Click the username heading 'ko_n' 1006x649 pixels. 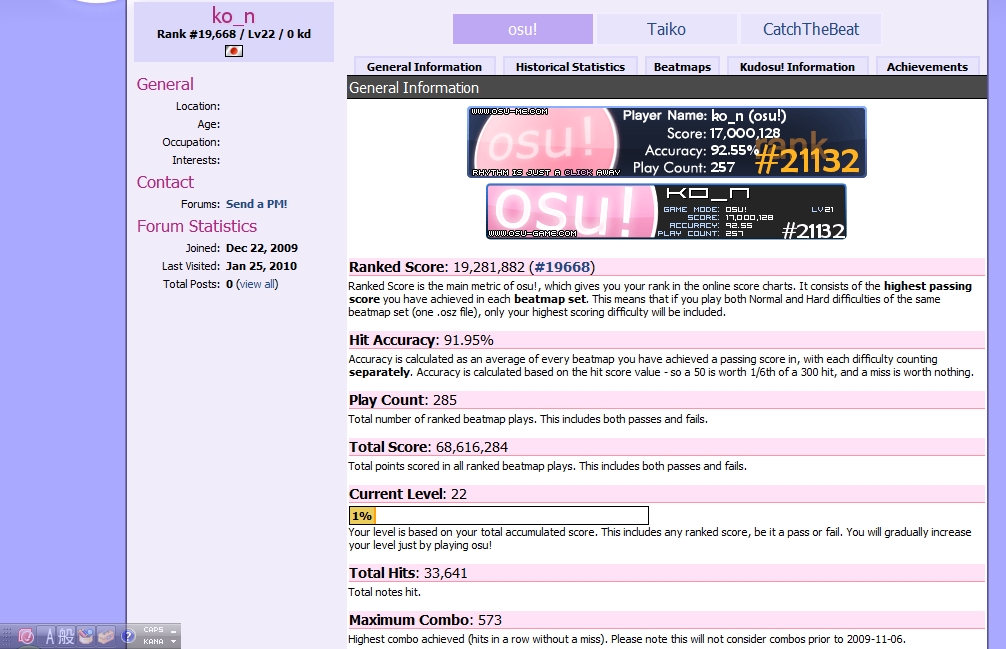pyautogui.click(x=234, y=15)
